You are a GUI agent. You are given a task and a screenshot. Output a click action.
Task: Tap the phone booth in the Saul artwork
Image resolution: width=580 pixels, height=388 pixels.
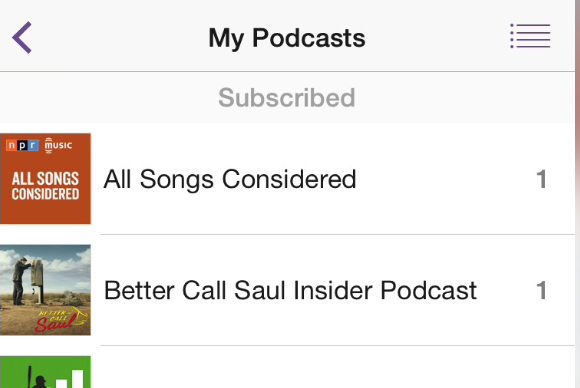coord(37,277)
